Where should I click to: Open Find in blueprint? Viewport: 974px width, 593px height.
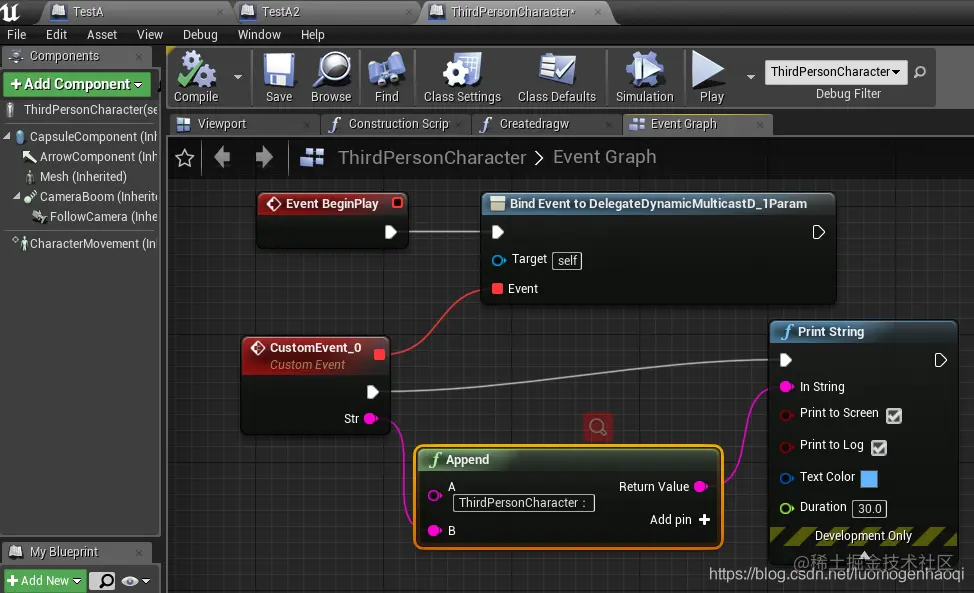[x=386, y=77]
